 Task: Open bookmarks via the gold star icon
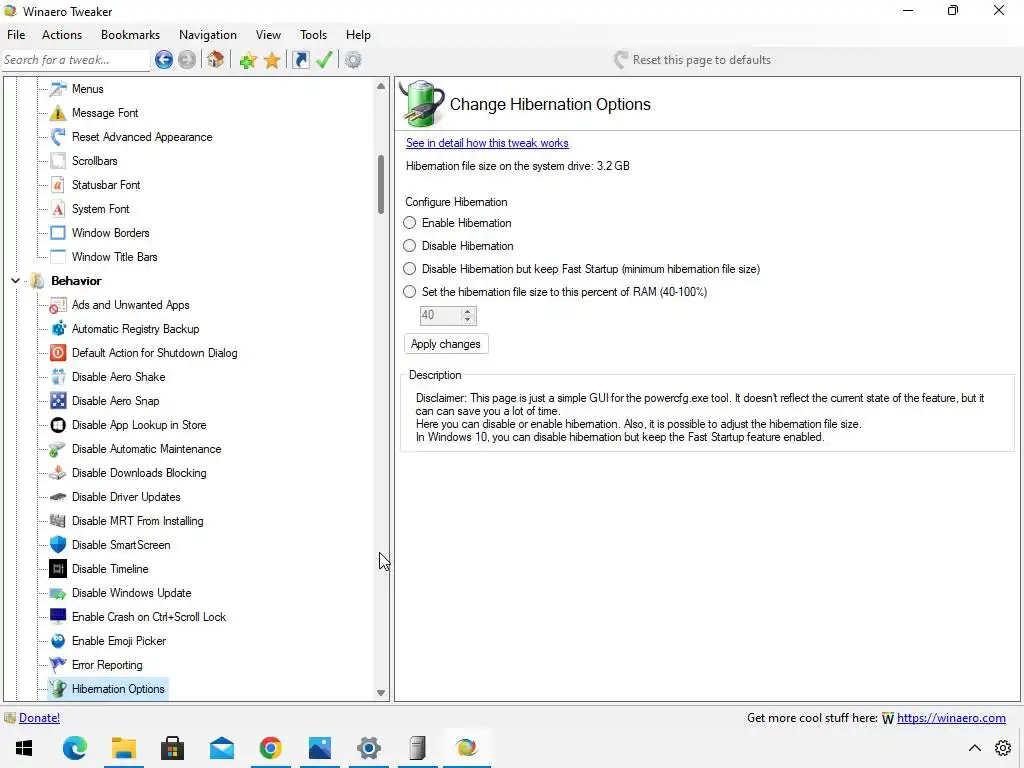point(272,61)
